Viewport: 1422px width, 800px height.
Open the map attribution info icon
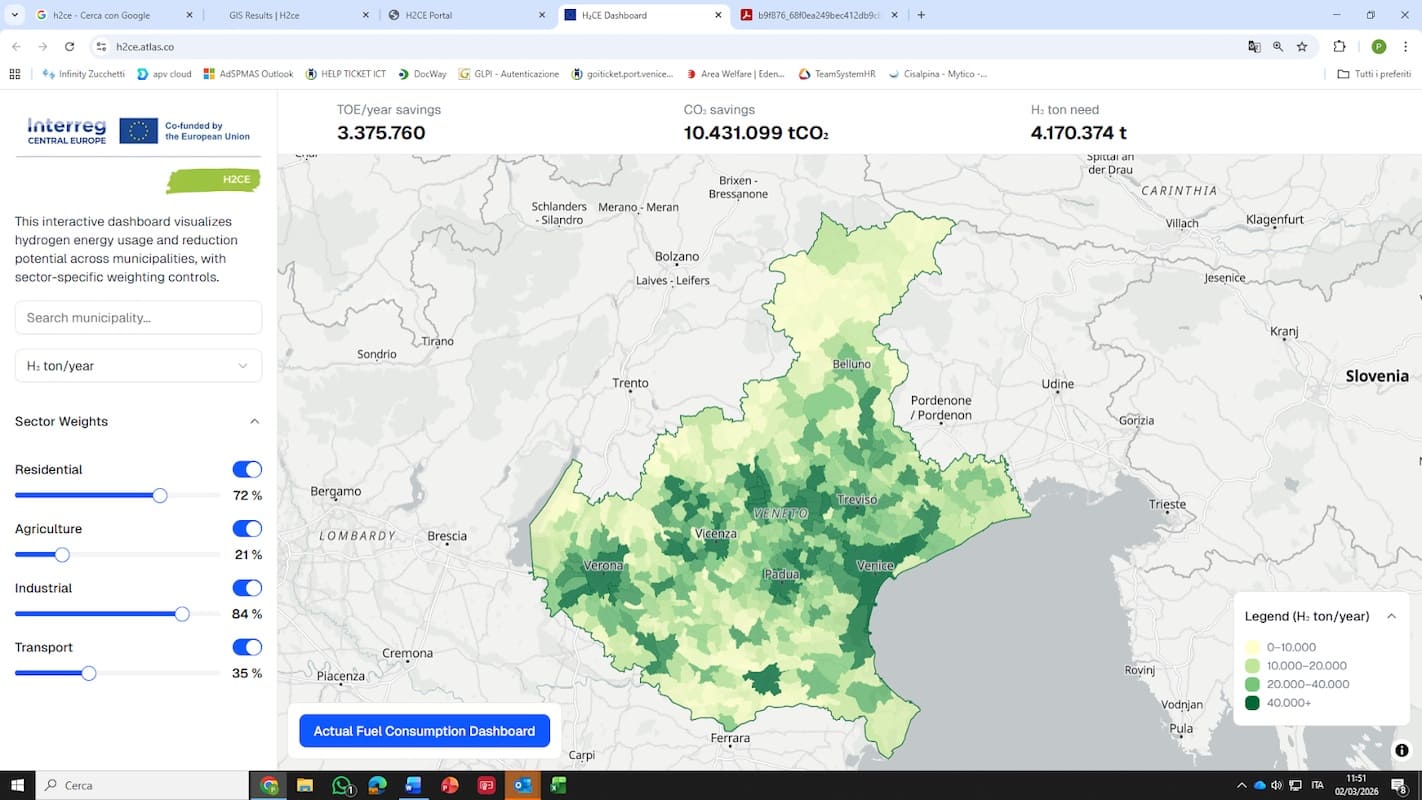(1402, 750)
